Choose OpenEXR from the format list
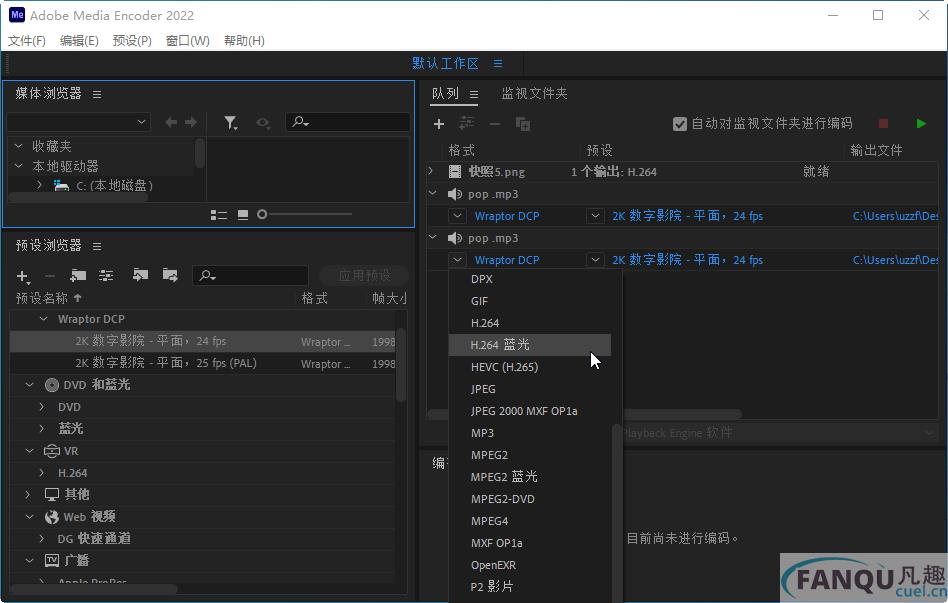This screenshot has height=603, width=948. click(x=493, y=565)
